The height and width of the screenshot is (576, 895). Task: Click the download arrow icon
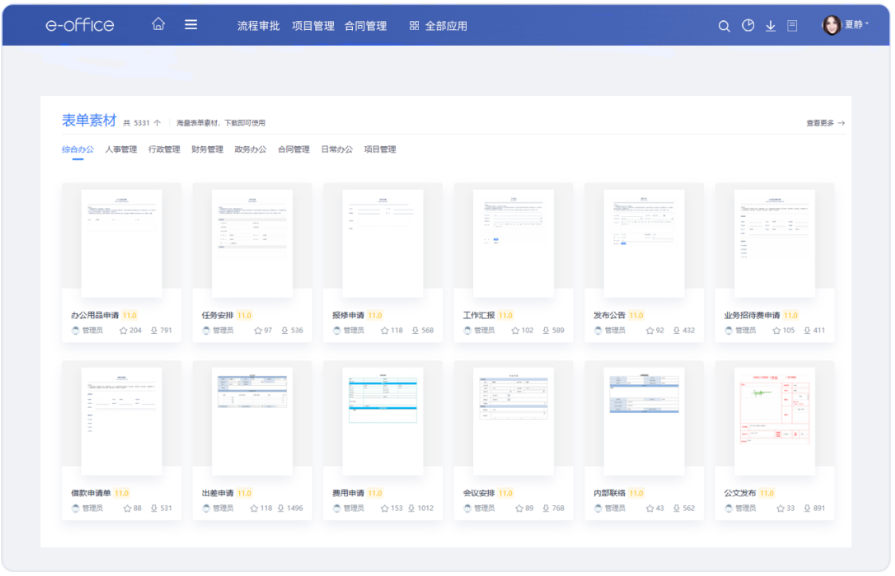point(770,26)
